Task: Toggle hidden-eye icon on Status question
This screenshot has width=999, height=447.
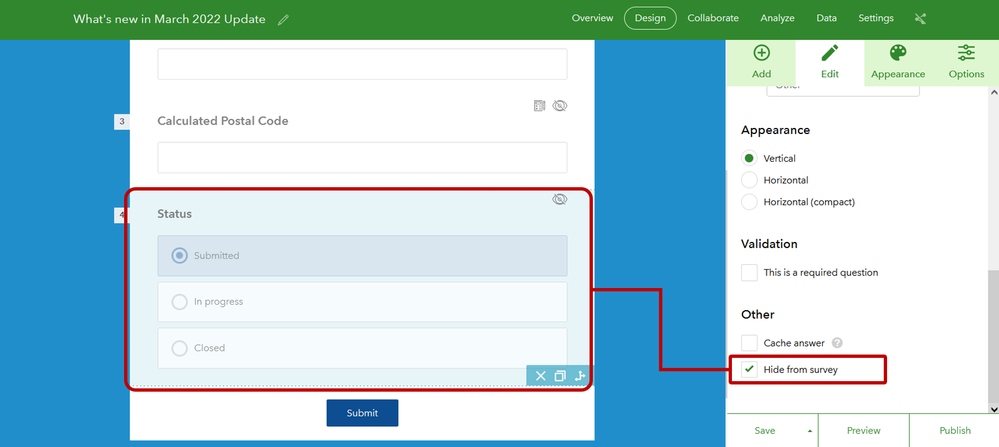Action: (559, 199)
